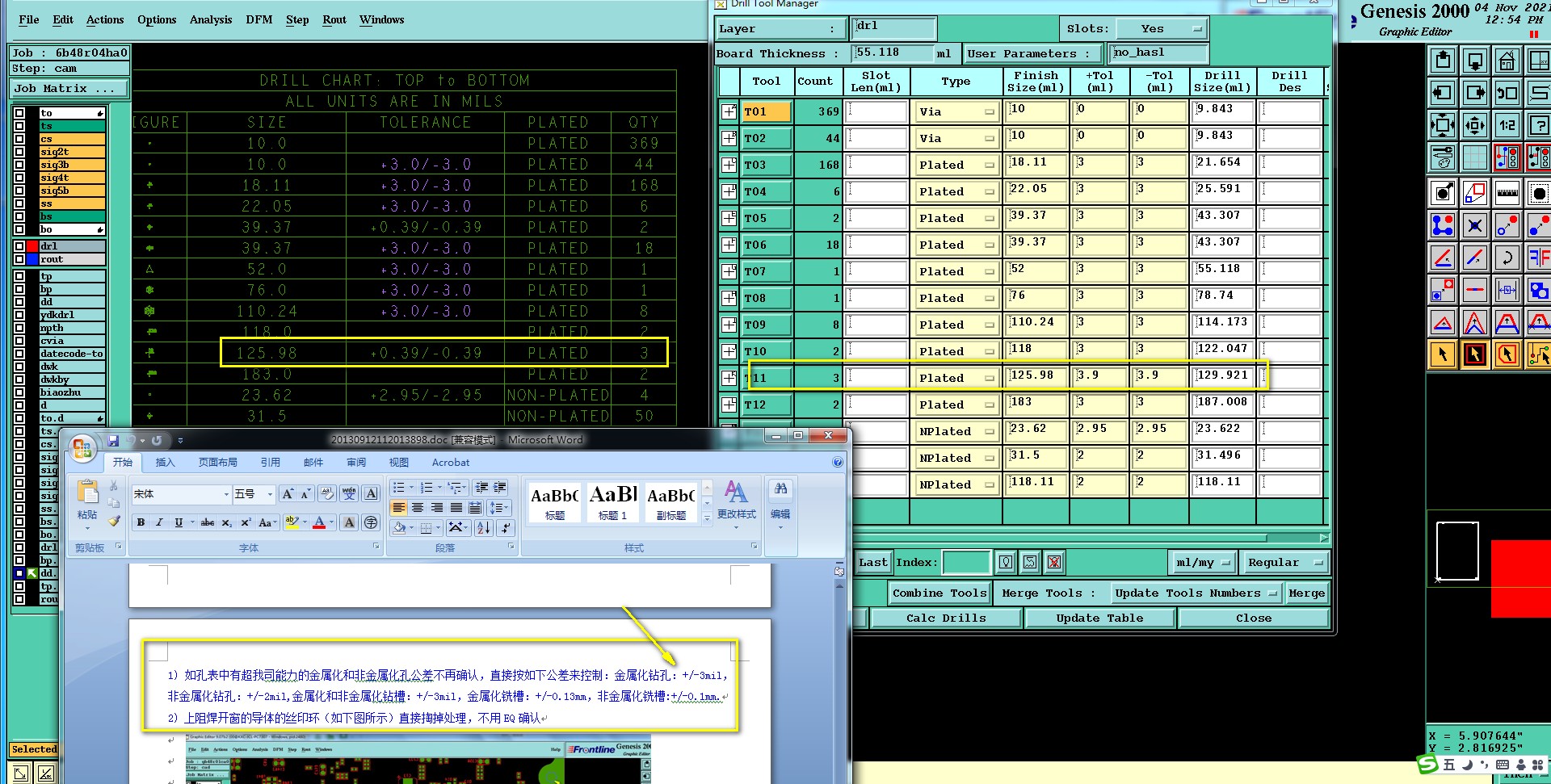Click the red font color icon

pos(320,523)
